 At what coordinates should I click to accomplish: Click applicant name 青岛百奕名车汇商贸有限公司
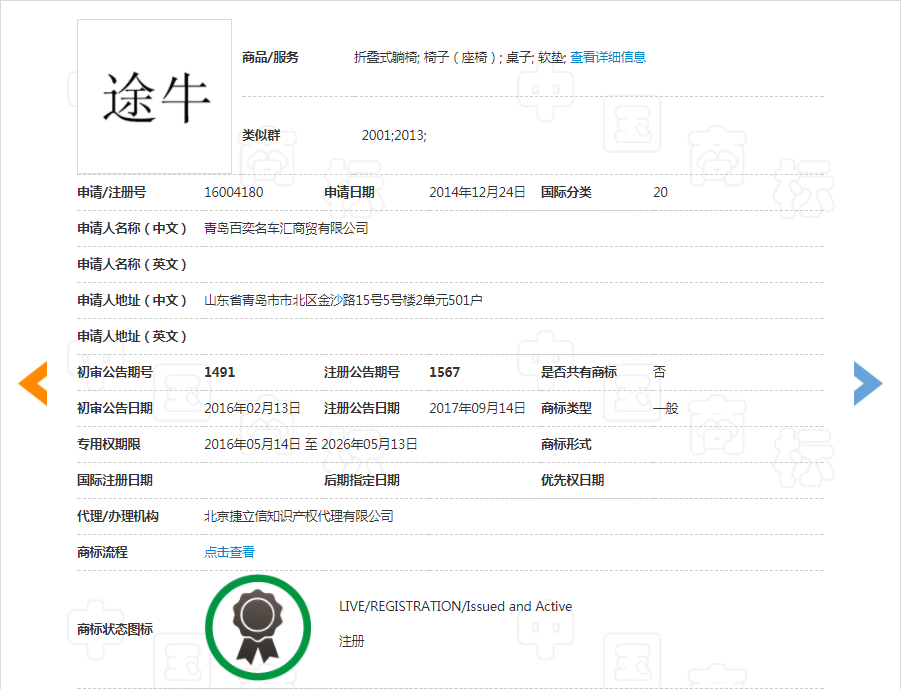click(x=286, y=228)
